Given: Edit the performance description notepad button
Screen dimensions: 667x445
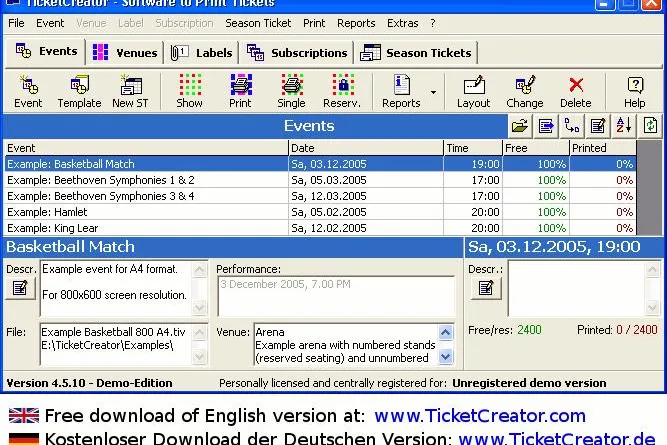Looking at the screenshot, I should point(486,288).
